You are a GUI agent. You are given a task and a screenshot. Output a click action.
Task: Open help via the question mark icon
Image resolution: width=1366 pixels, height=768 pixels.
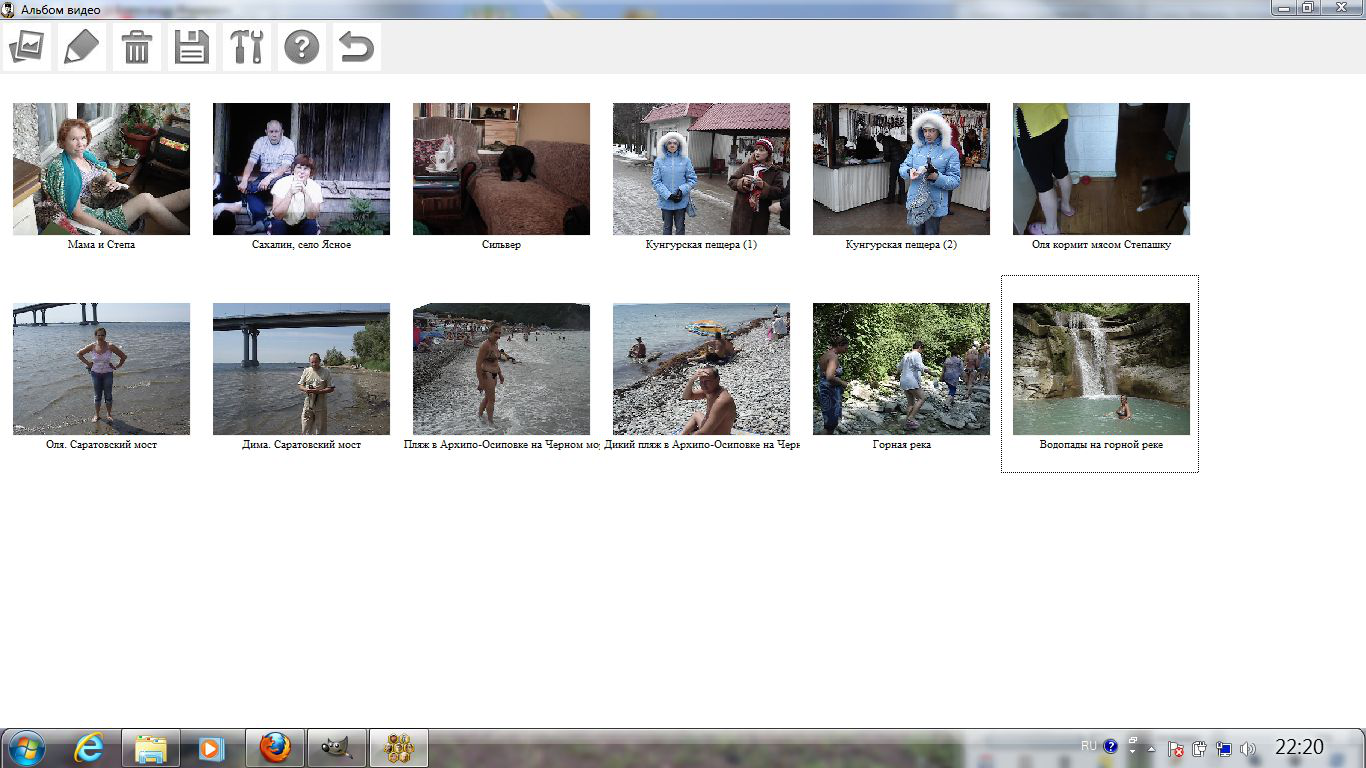301,47
